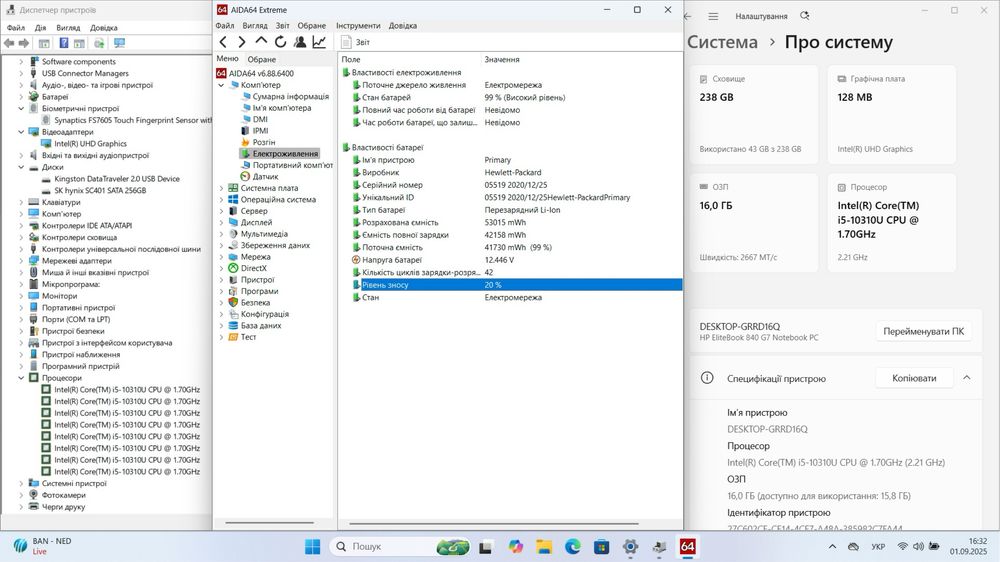Viewport: 1000px width, 562px height.
Task: Select Рівень зносу row
Action: pos(517,285)
